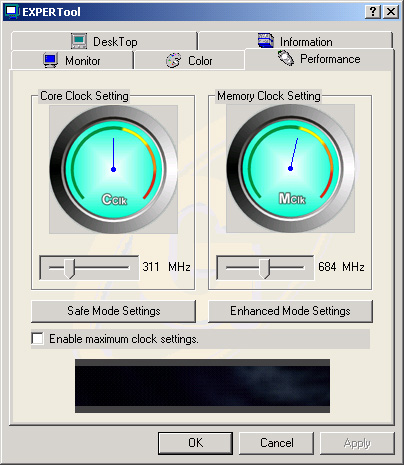Click the Cclk core clock gauge

113,169
